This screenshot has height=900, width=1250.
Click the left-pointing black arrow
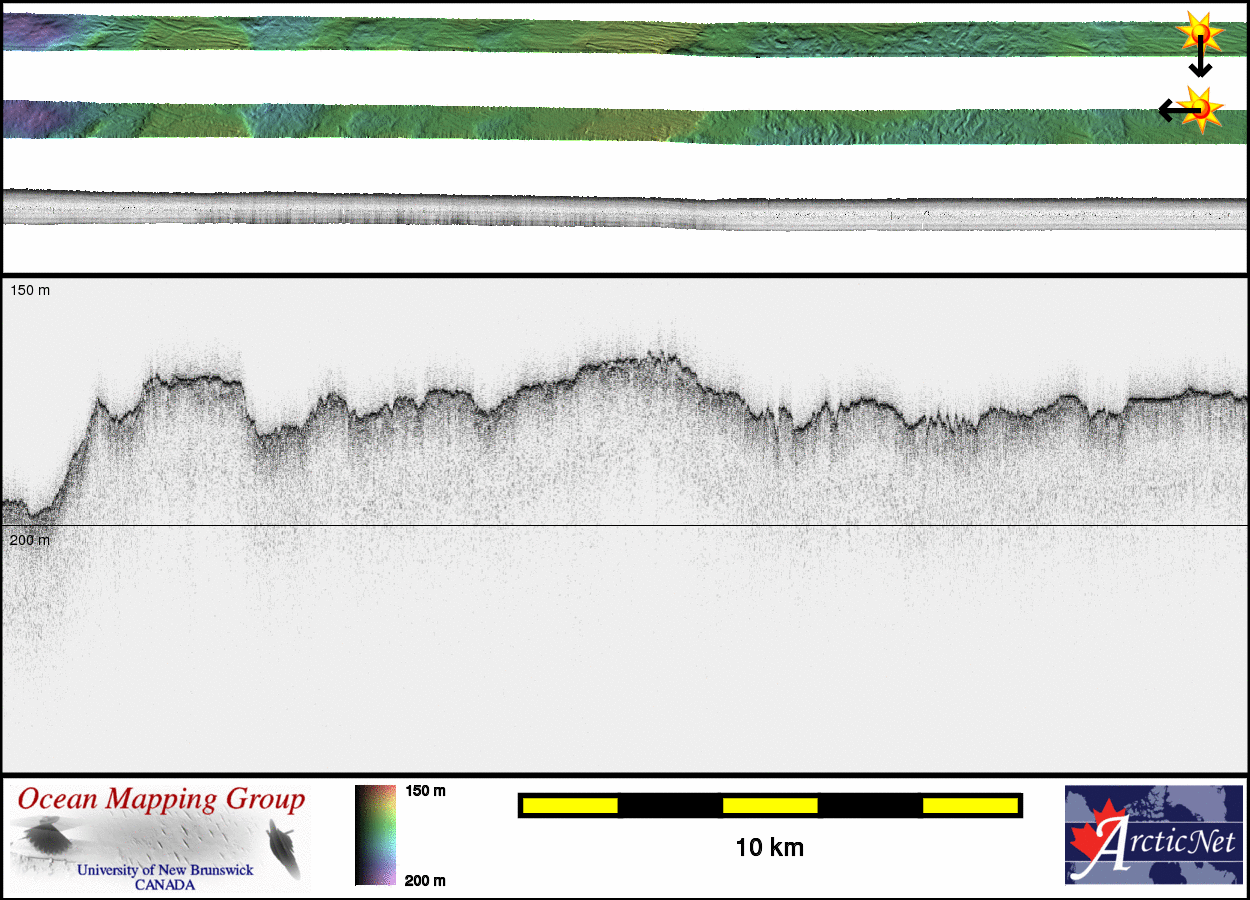tap(1170, 110)
